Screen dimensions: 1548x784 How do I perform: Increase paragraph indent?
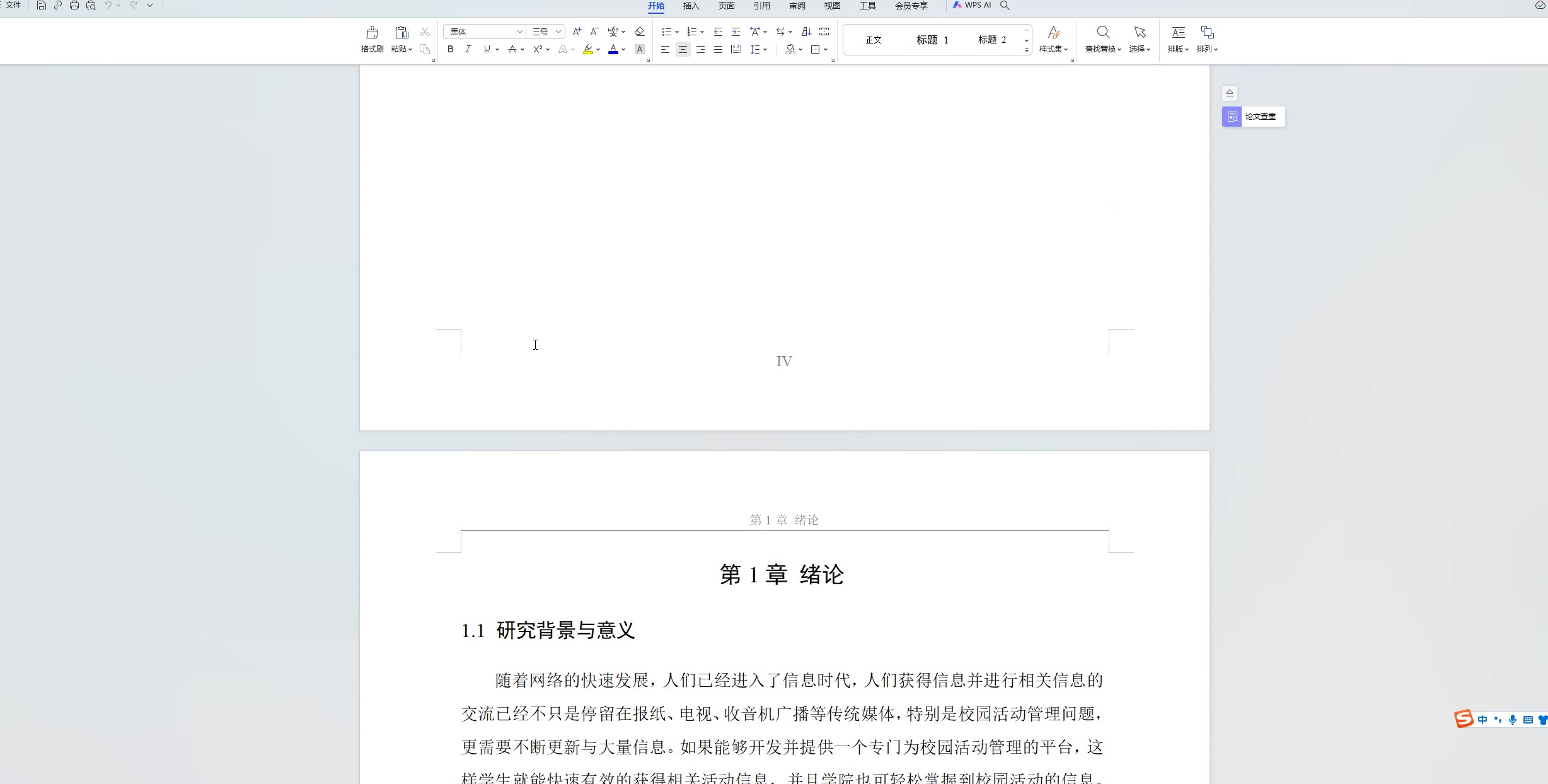(x=736, y=32)
